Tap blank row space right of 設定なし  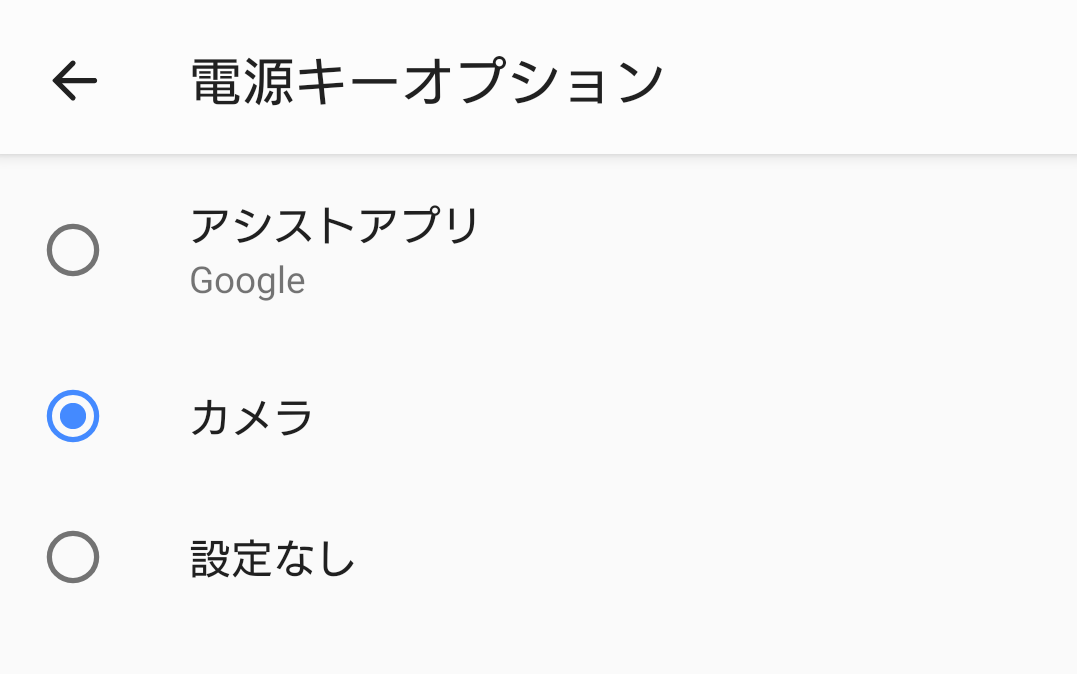[x=714, y=558]
